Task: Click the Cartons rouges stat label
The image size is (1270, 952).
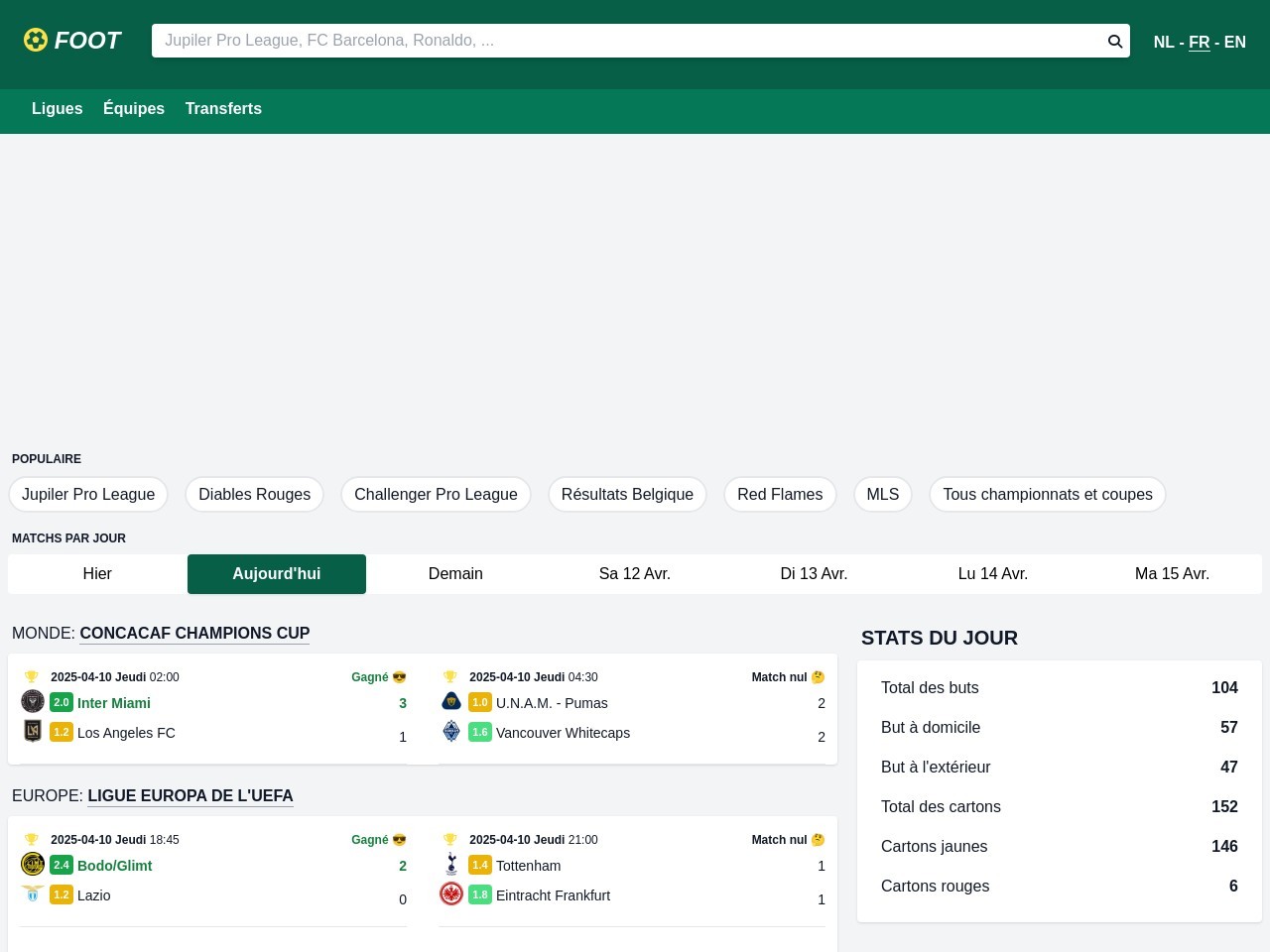Action: 935,886
